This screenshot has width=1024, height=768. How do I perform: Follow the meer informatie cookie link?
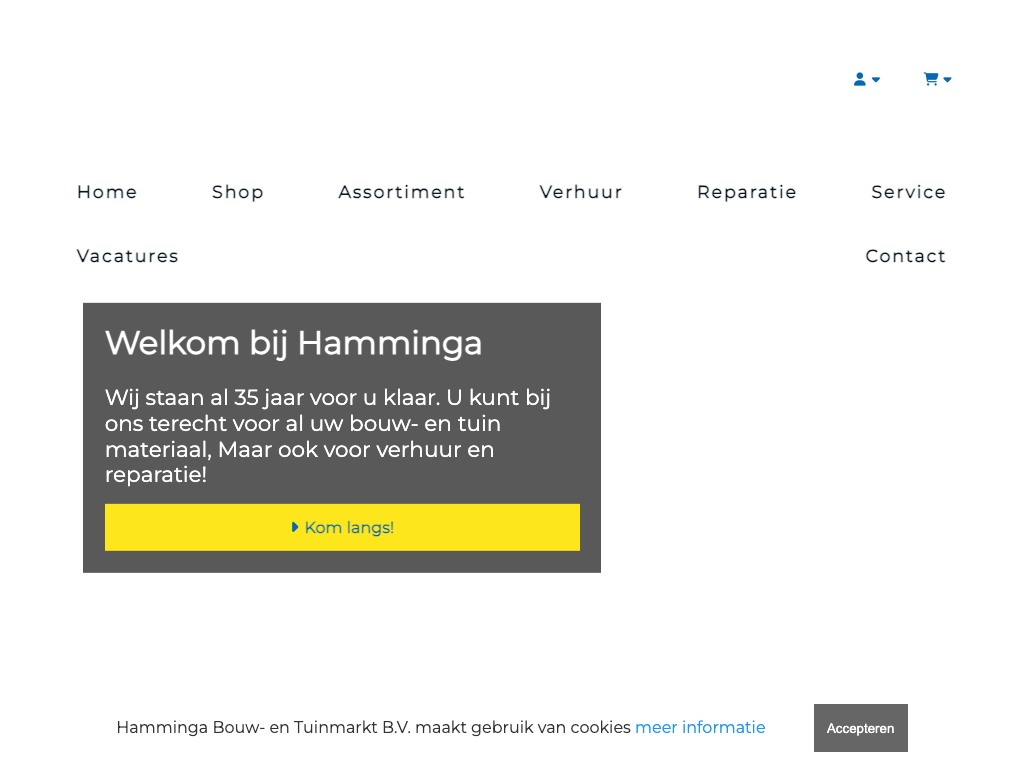[x=700, y=728]
